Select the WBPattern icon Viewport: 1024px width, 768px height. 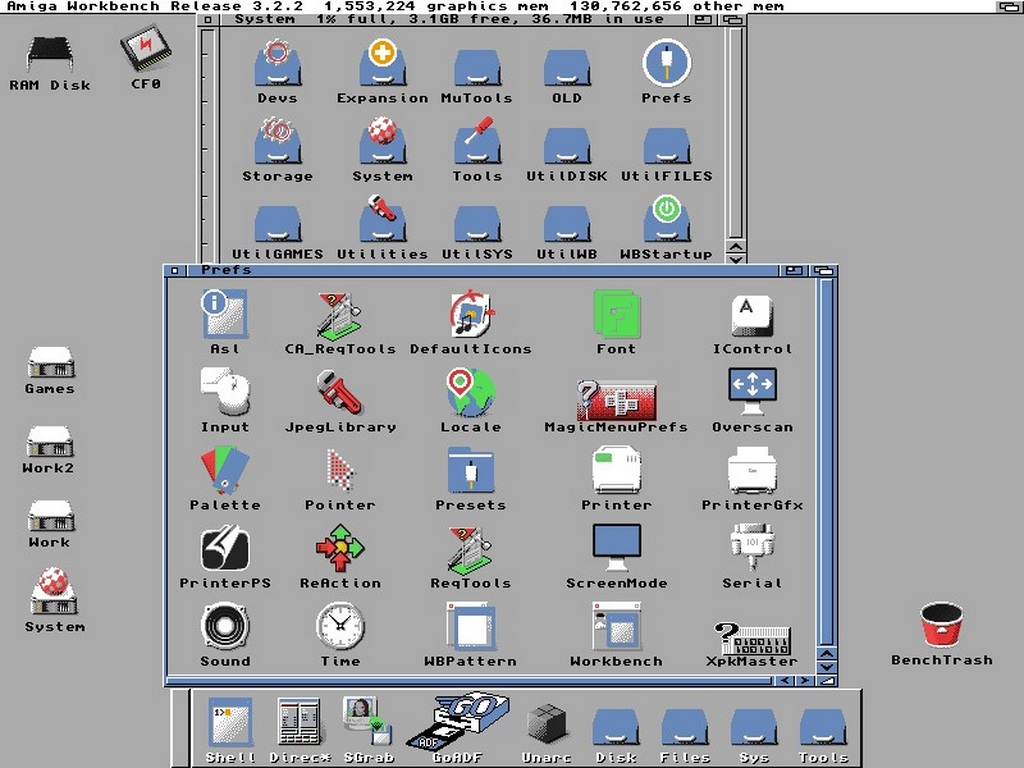click(x=470, y=626)
